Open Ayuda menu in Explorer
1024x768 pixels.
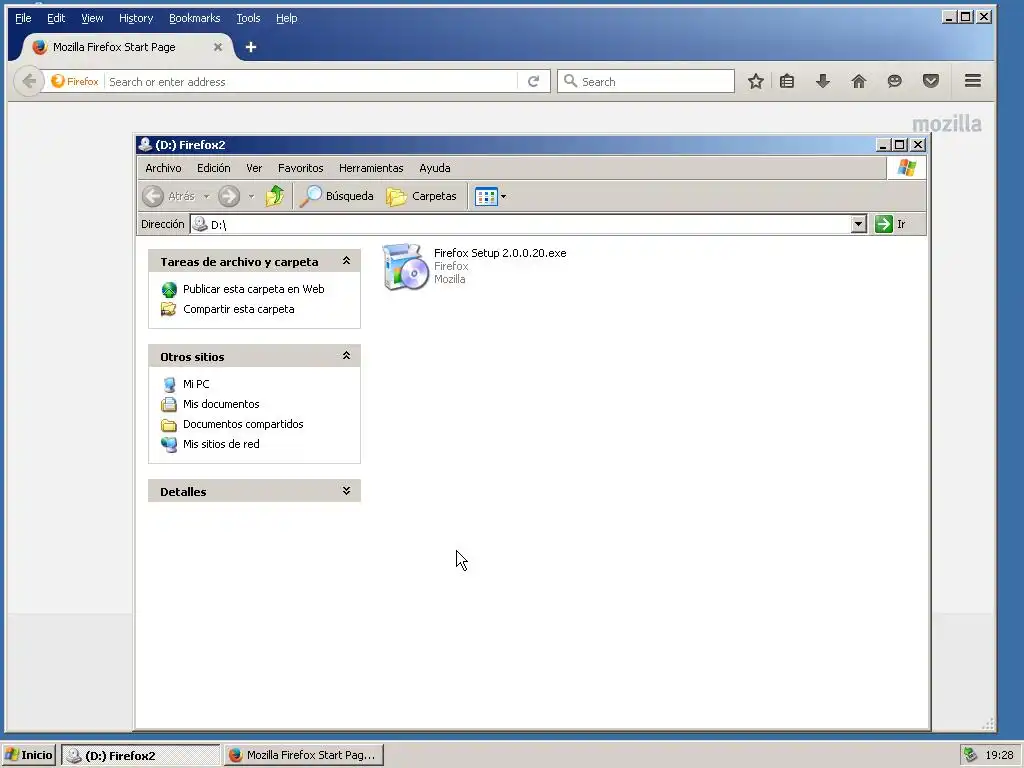(x=435, y=168)
